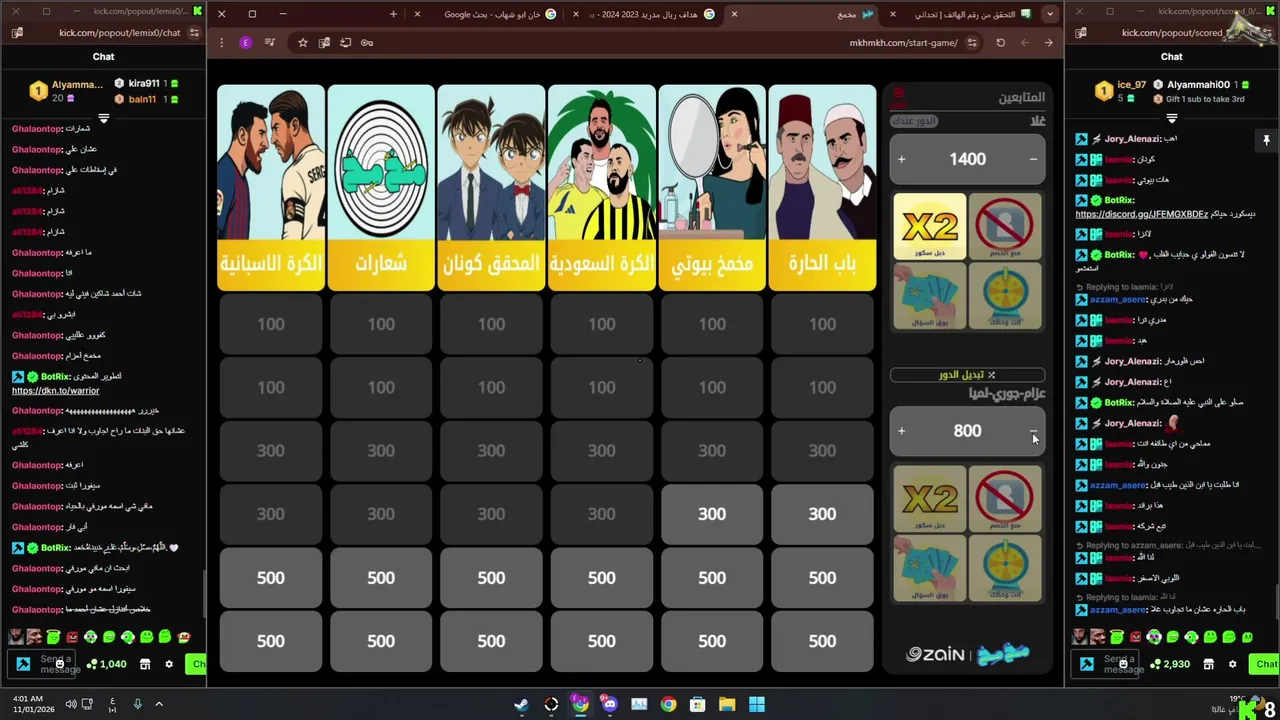Pick the highlighted 300 tile under مخمخ بيوتي
The height and width of the screenshot is (720, 1280).
[712, 514]
